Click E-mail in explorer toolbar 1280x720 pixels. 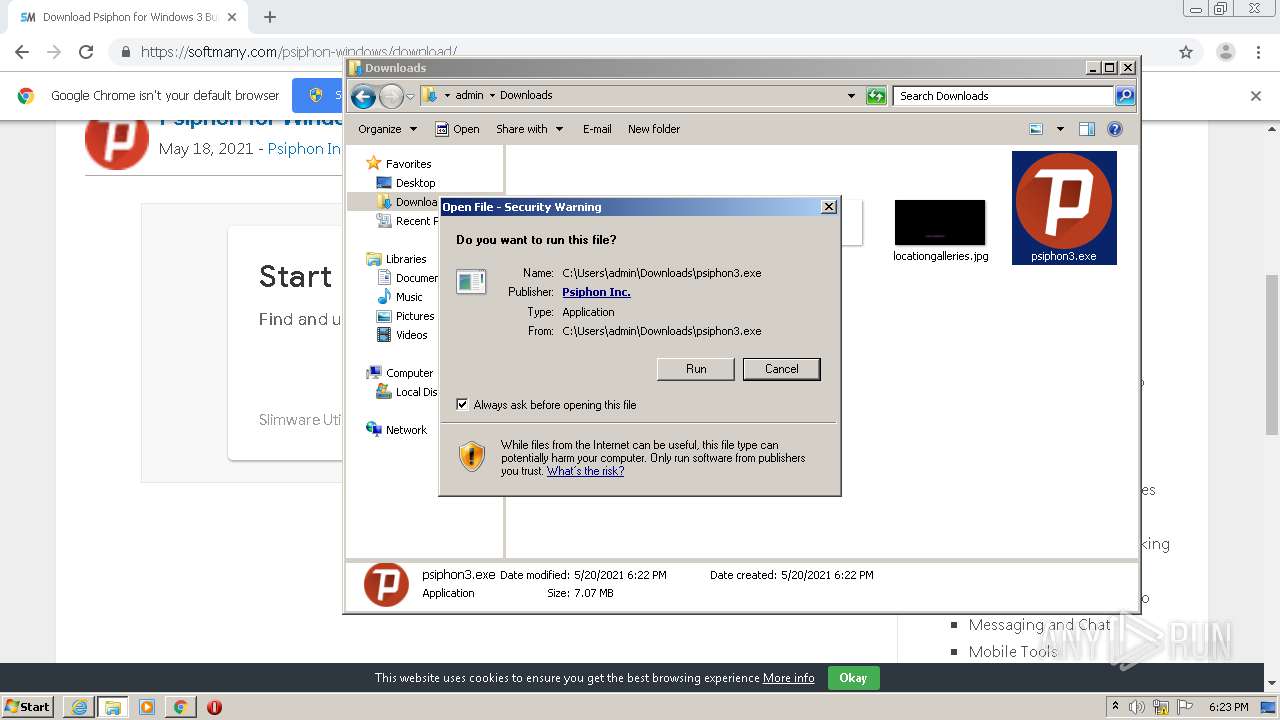(597, 129)
